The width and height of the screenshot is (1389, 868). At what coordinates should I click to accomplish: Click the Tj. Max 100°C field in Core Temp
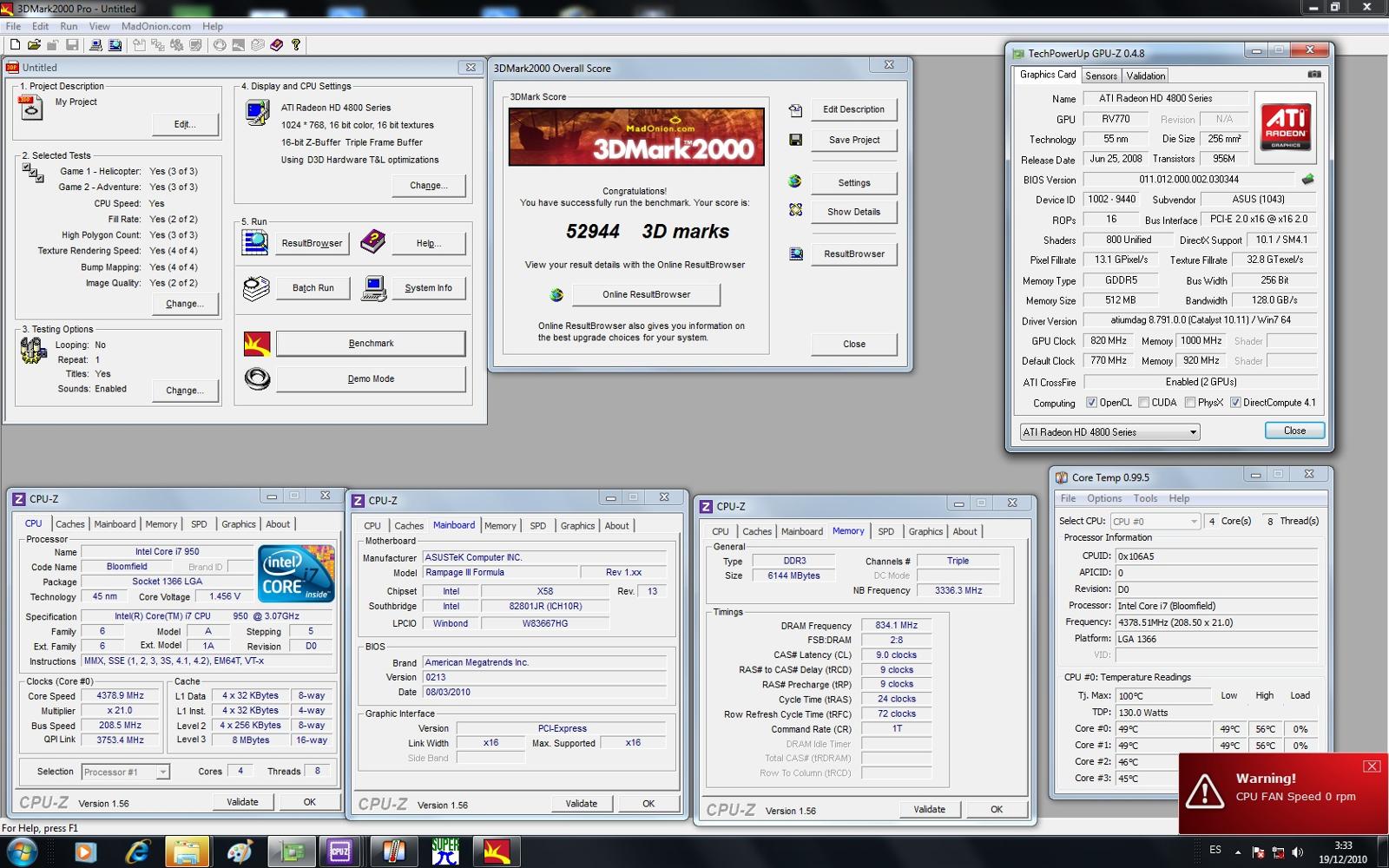tap(1163, 696)
